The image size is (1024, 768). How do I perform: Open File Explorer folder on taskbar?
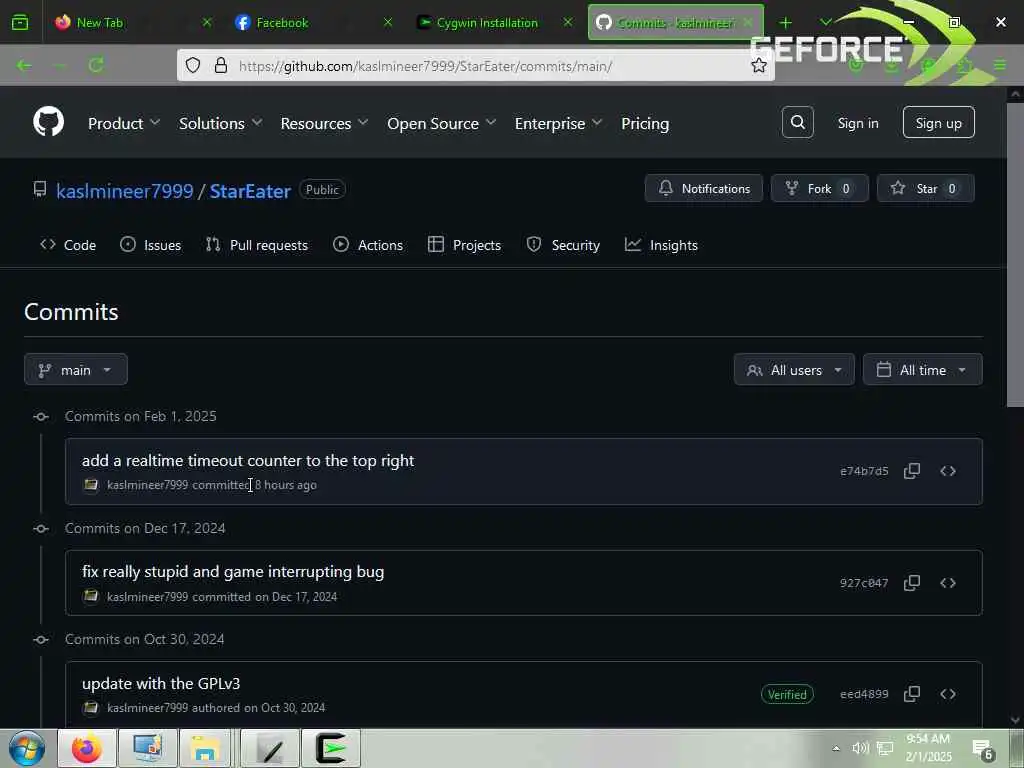tap(204, 748)
